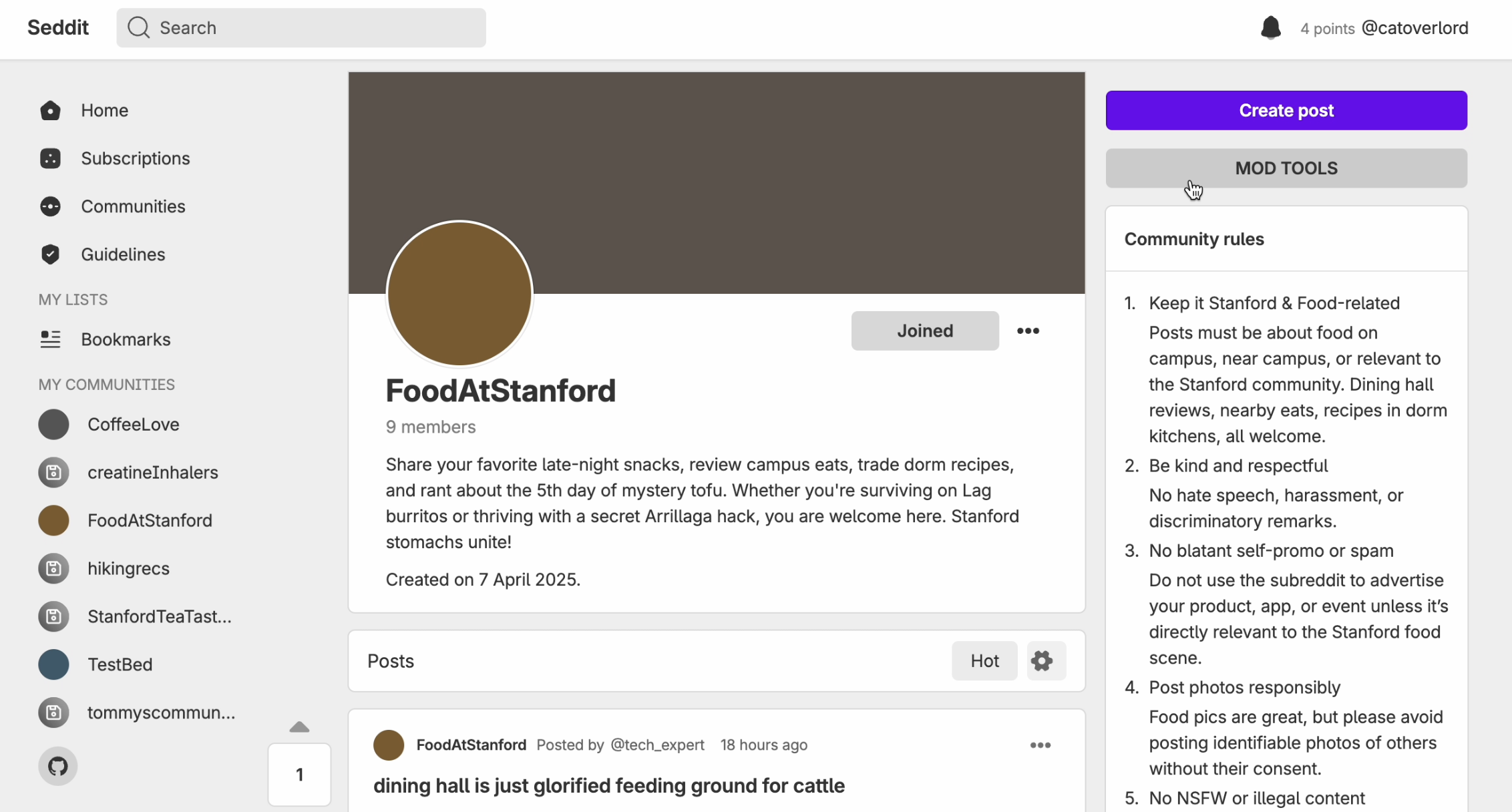This screenshot has width=1512, height=812.
Task: Toggle the Joined membership button
Action: [x=925, y=331]
